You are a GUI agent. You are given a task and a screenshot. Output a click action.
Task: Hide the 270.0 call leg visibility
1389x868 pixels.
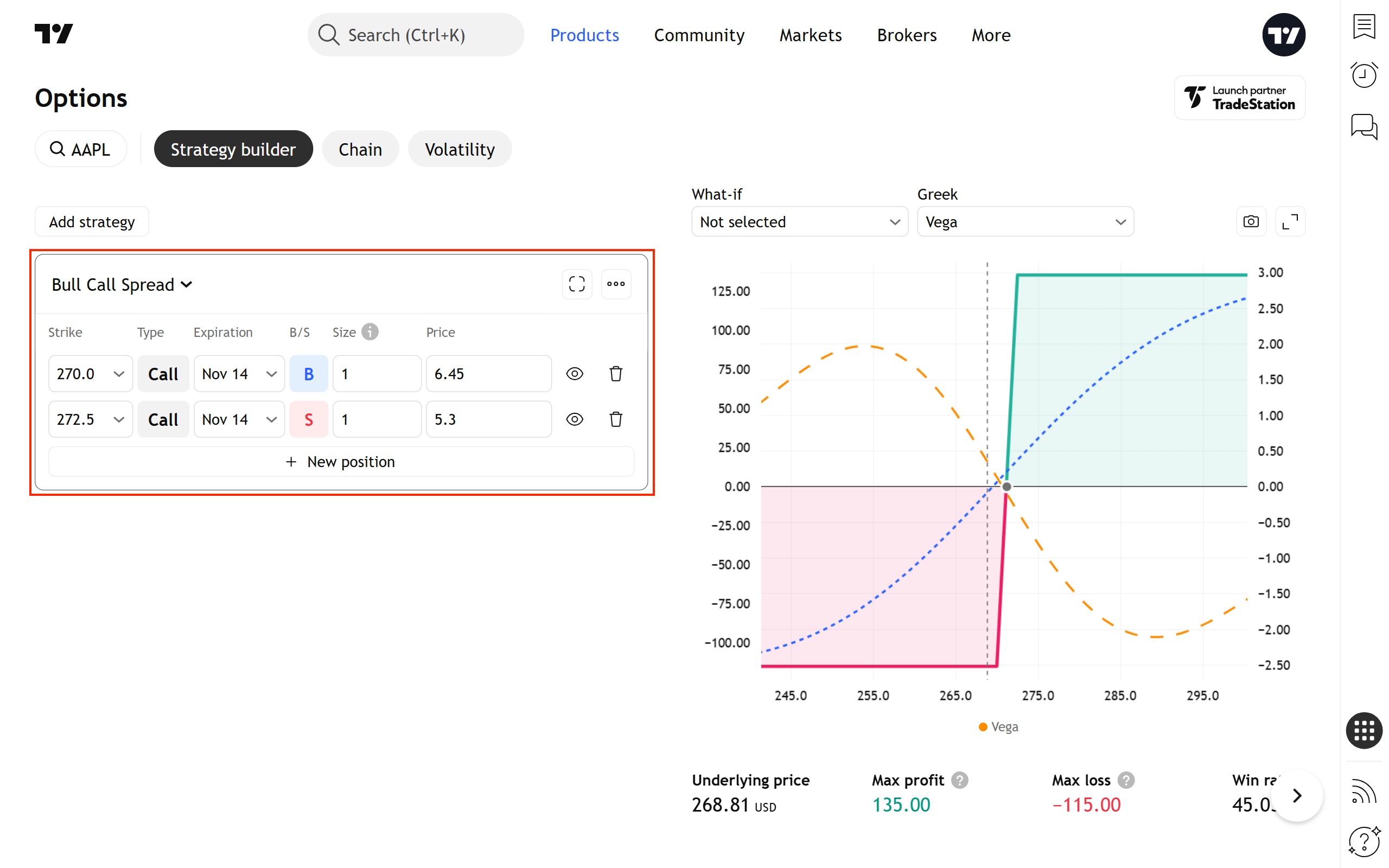coord(574,374)
